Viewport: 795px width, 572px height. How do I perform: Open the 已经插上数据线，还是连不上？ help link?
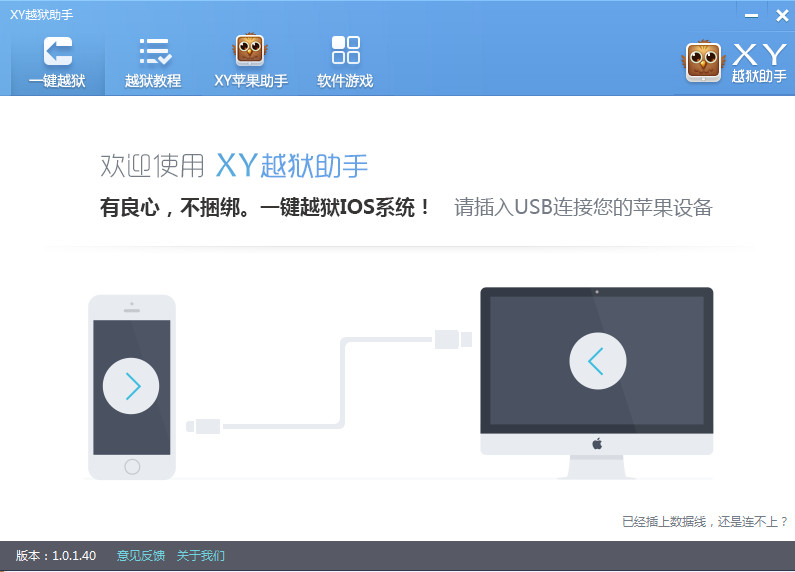click(x=704, y=521)
